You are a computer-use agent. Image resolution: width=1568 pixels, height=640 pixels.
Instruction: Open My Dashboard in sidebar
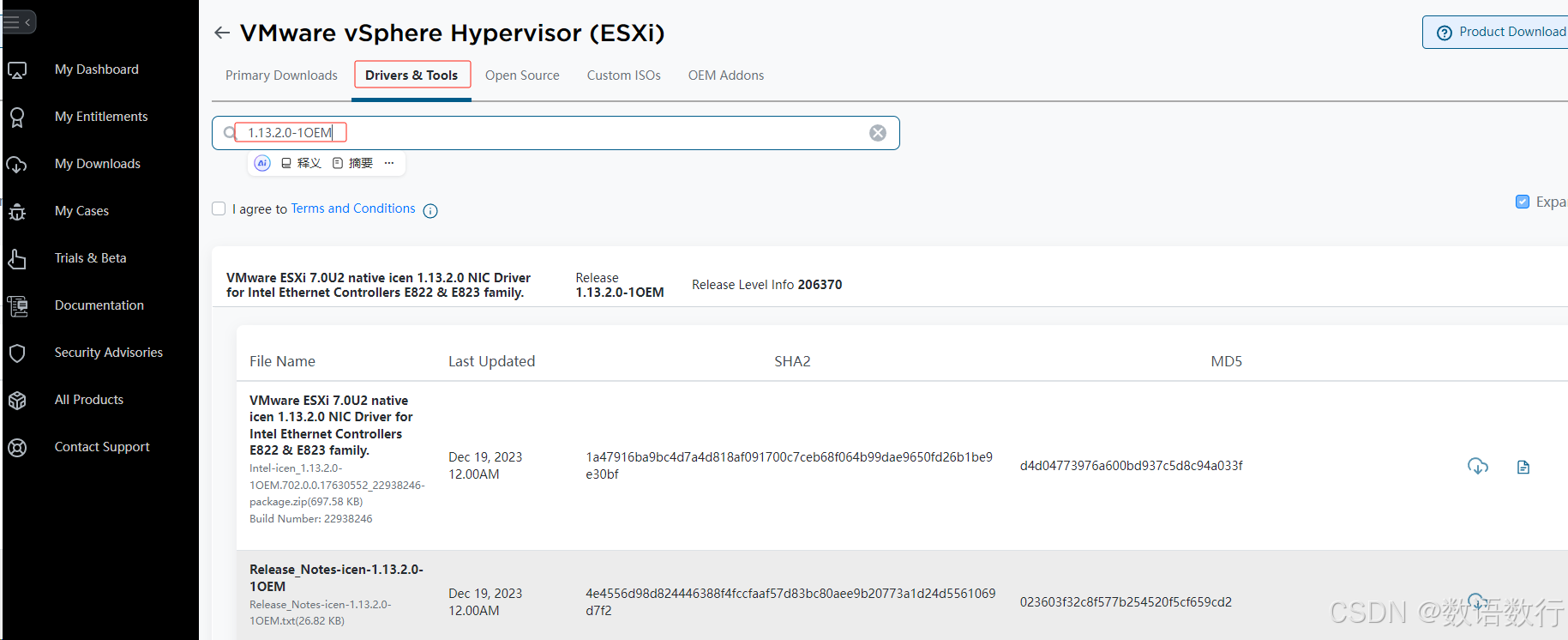[x=97, y=69]
